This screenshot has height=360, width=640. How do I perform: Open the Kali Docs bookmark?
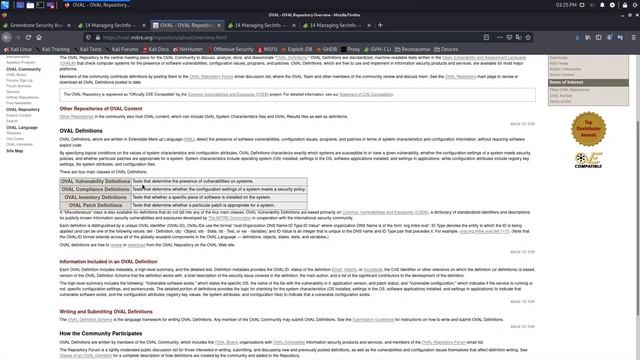(156, 49)
